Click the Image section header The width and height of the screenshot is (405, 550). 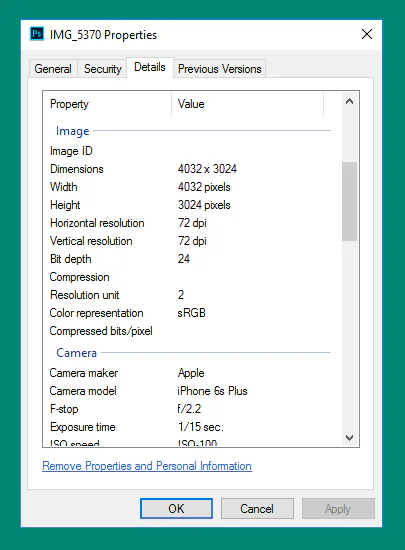[x=73, y=131]
